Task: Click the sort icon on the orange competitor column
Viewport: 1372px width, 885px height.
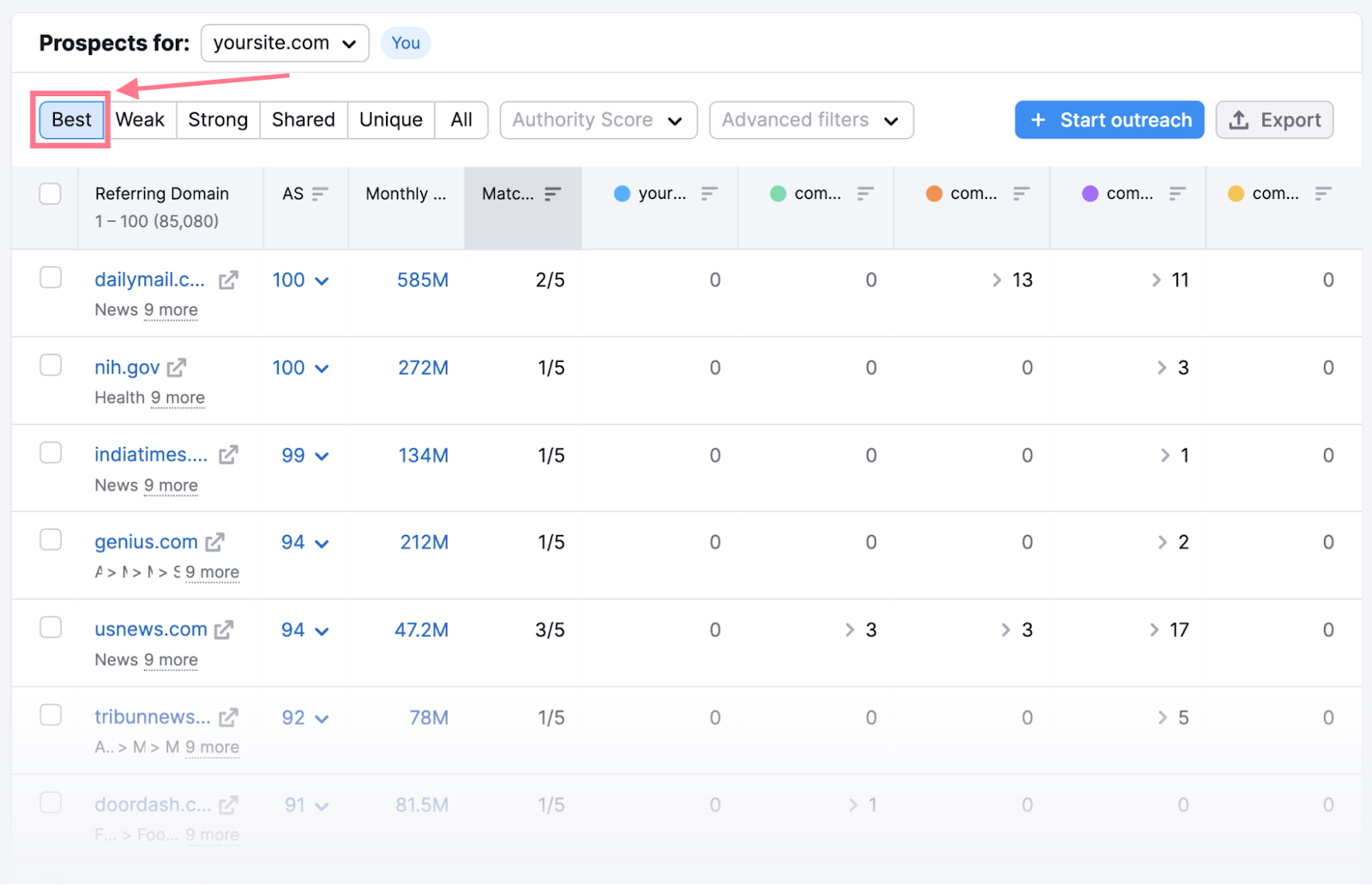Action: pos(1021,194)
